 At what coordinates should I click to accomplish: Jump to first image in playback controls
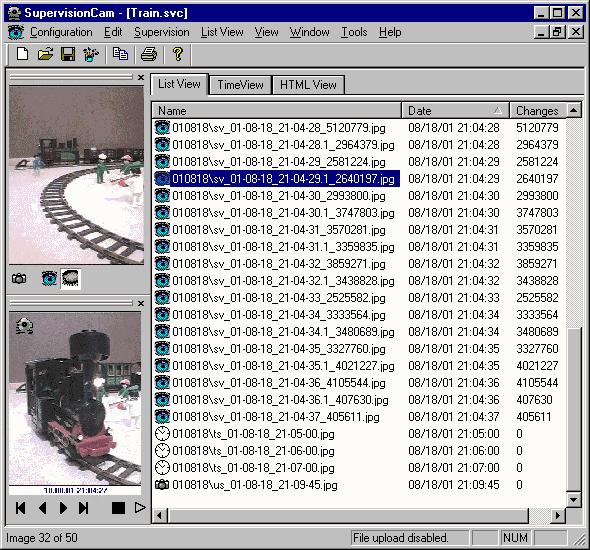pos(21,508)
